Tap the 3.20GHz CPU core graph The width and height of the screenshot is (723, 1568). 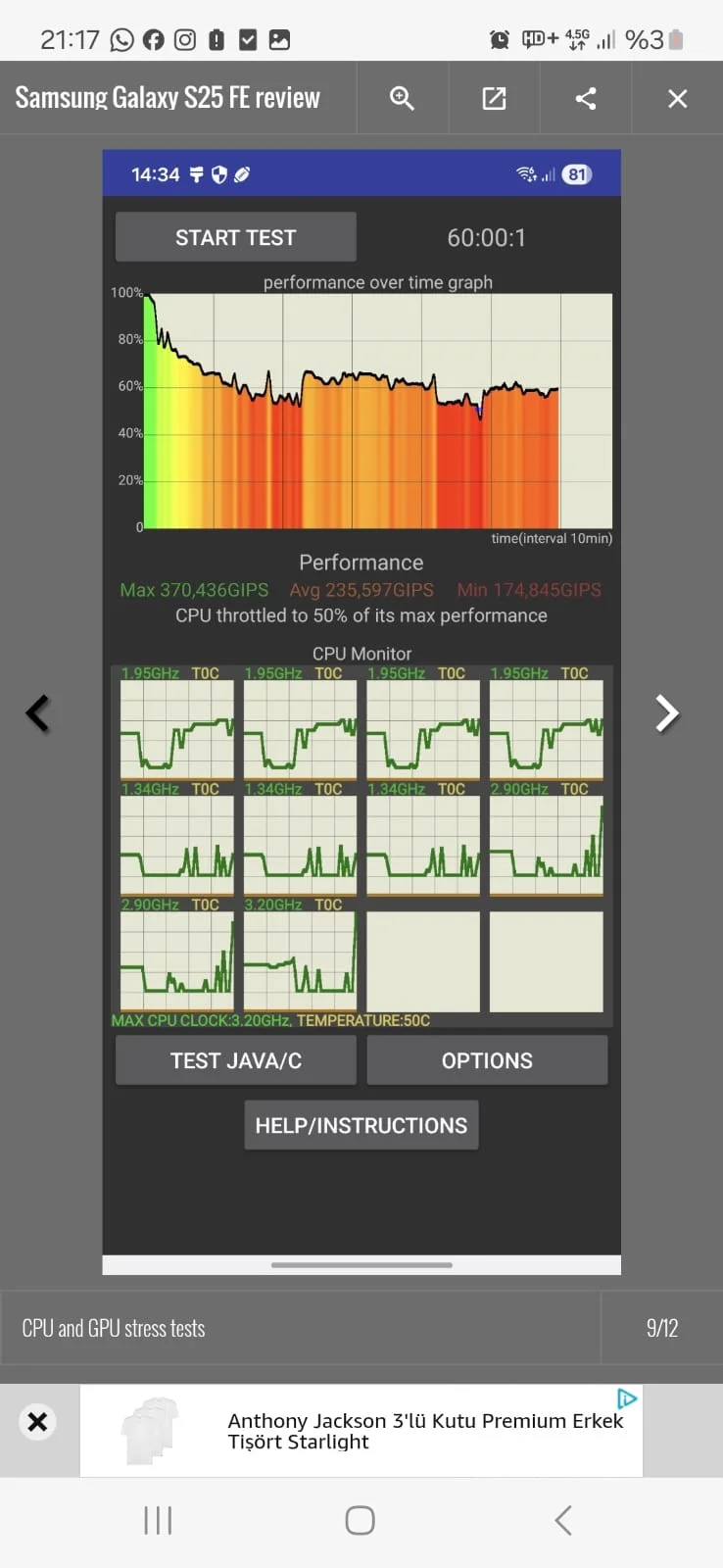tap(300, 960)
